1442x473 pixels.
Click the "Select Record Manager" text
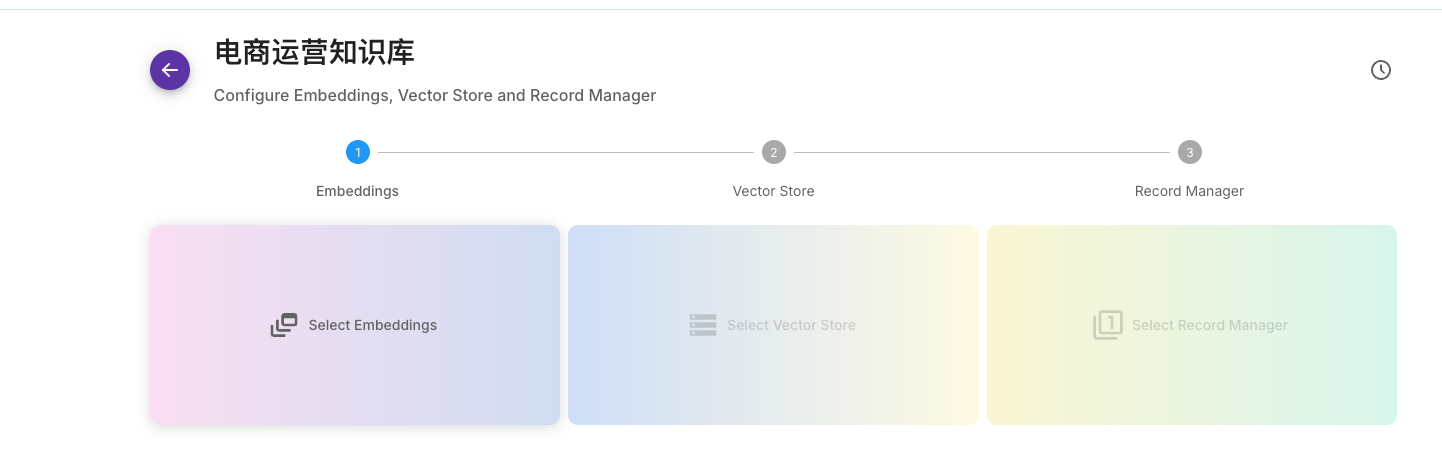[x=1209, y=325]
